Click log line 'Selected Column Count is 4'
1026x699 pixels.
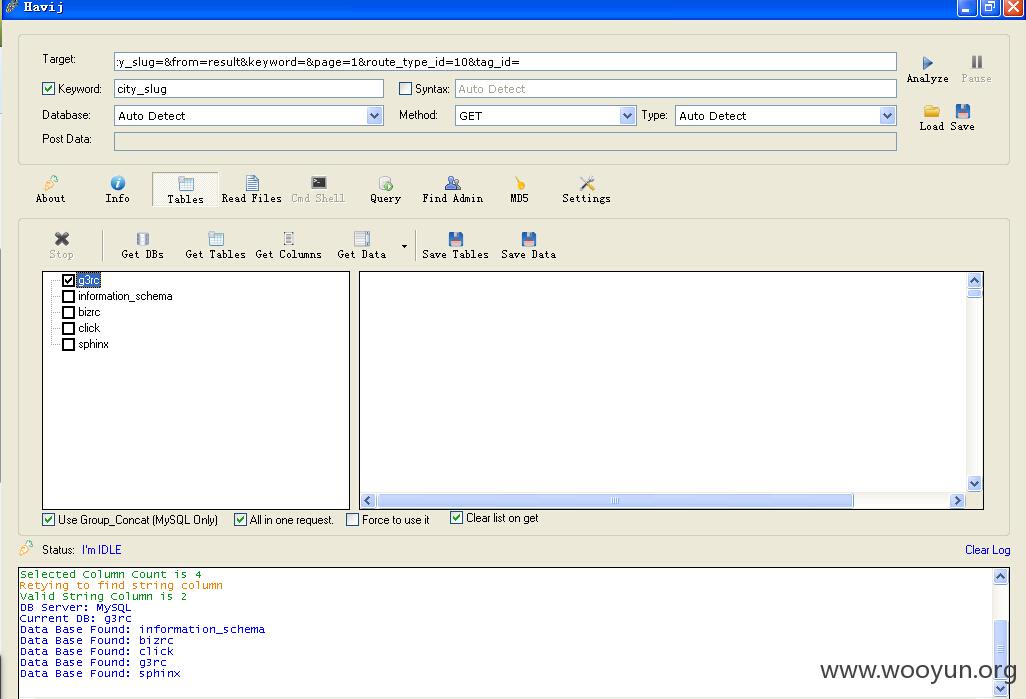(111, 574)
